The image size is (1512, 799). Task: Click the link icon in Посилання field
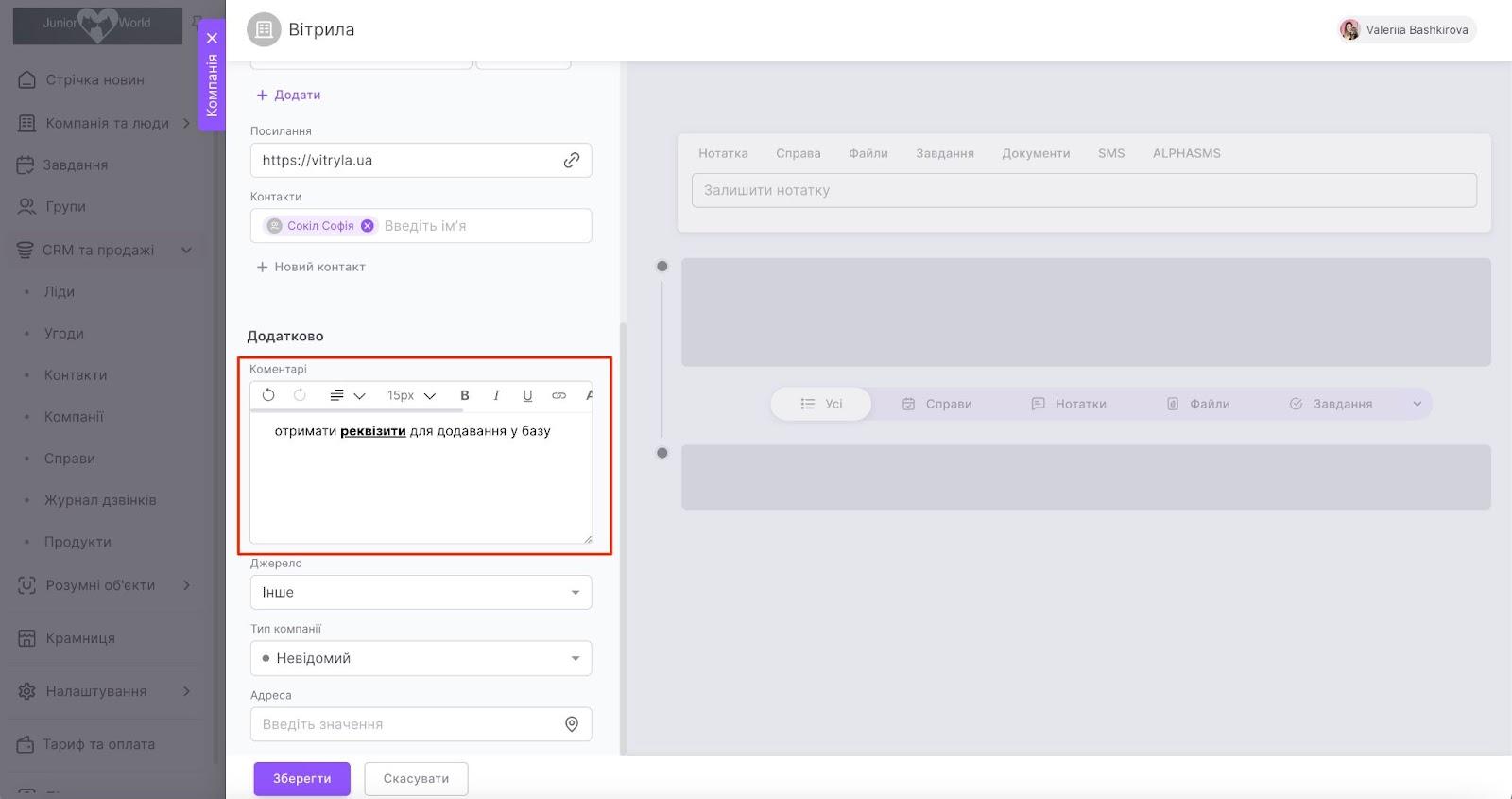[x=571, y=161]
